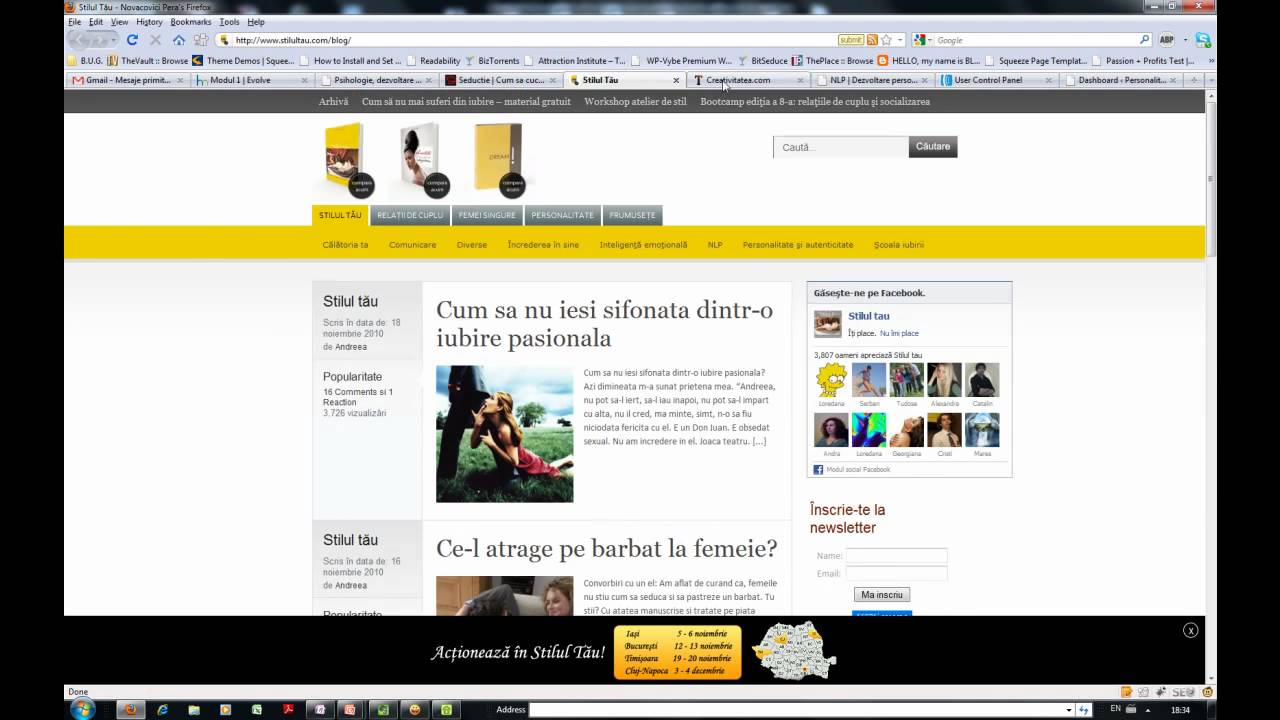Screen dimensions: 1280x720
Task: Open the Arhivă link in top bar
Action: pos(333,102)
